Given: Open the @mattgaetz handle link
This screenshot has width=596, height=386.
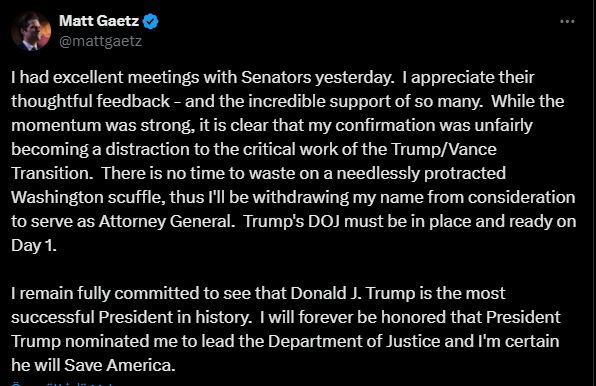Looking at the screenshot, I should pyautogui.click(x=101, y=41).
